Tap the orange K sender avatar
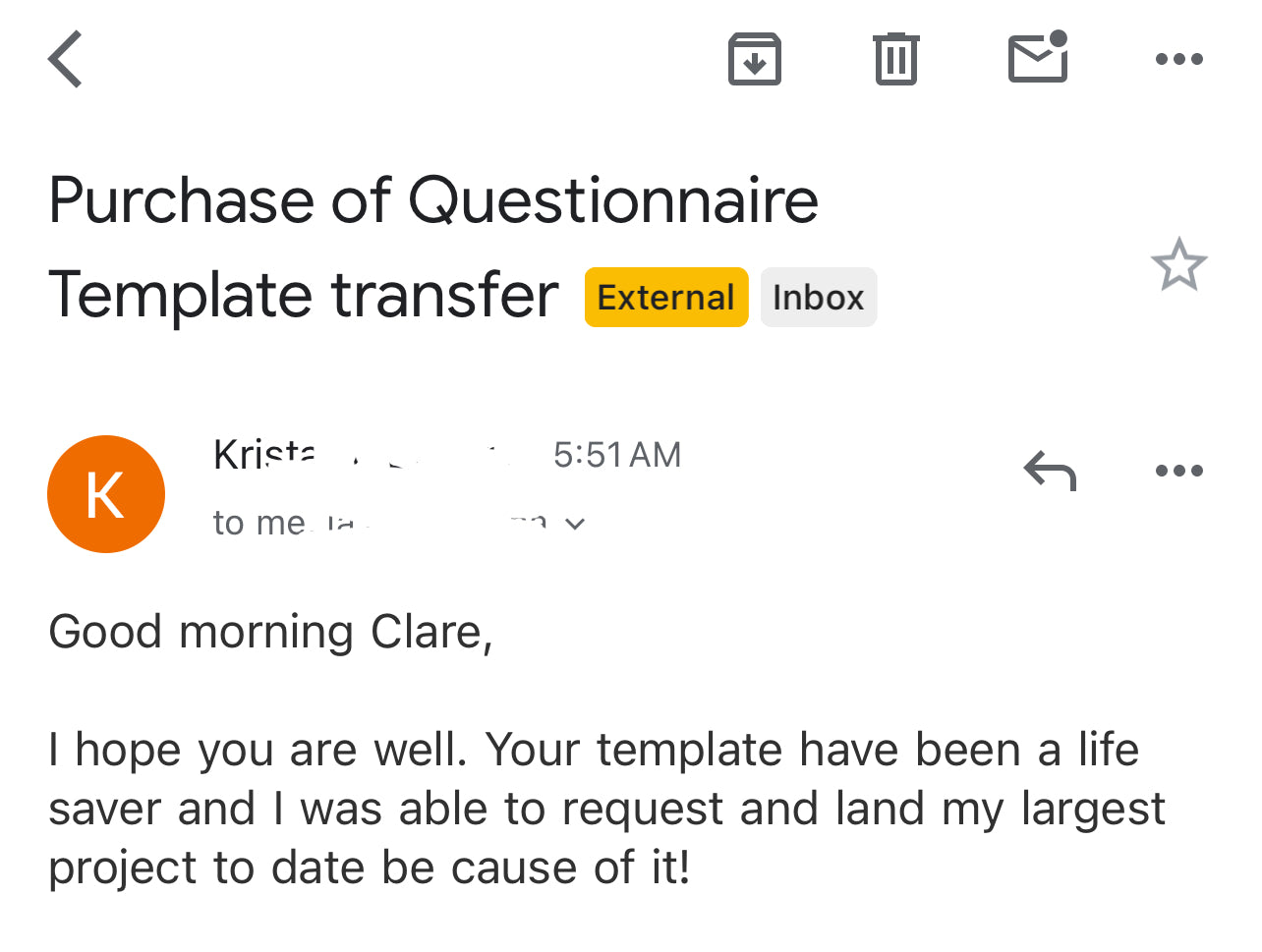1262x952 pixels. click(106, 494)
